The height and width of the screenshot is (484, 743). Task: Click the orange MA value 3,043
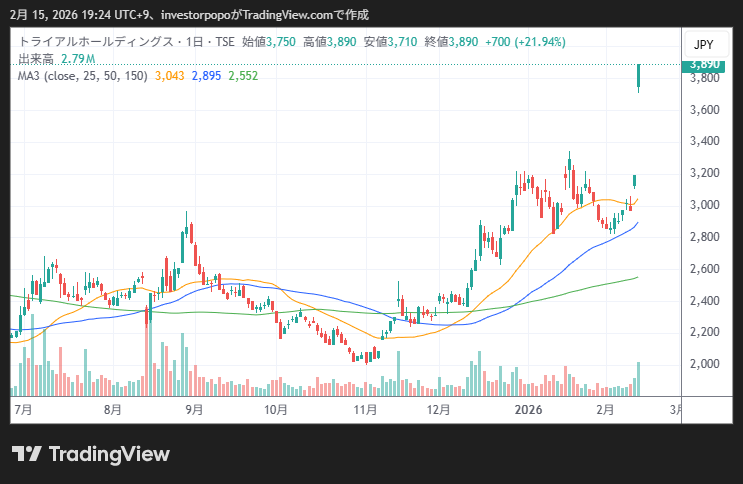pyautogui.click(x=169, y=76)
